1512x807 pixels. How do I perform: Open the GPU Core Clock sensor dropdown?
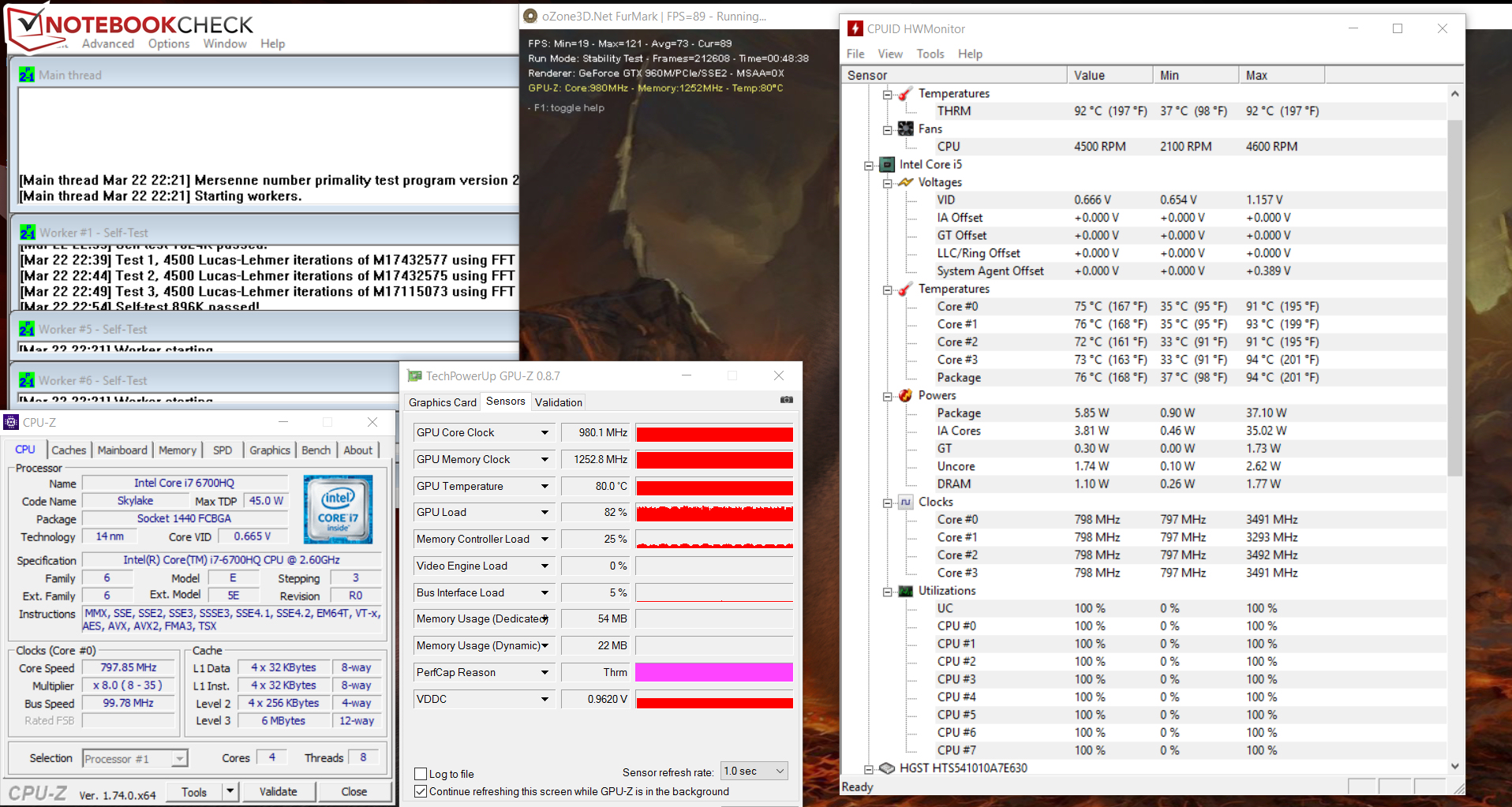[x=545, y=432]
